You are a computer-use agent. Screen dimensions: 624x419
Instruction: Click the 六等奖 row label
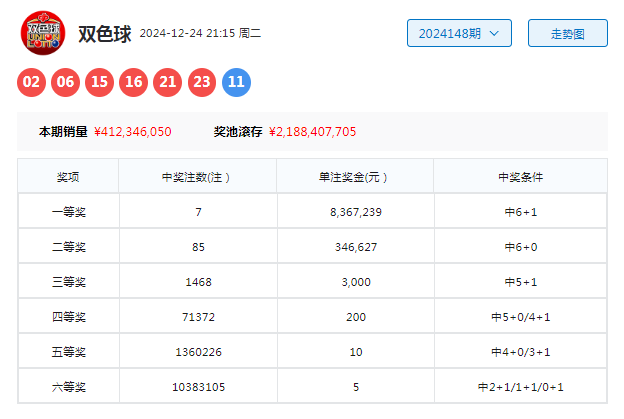pos(68,387)
